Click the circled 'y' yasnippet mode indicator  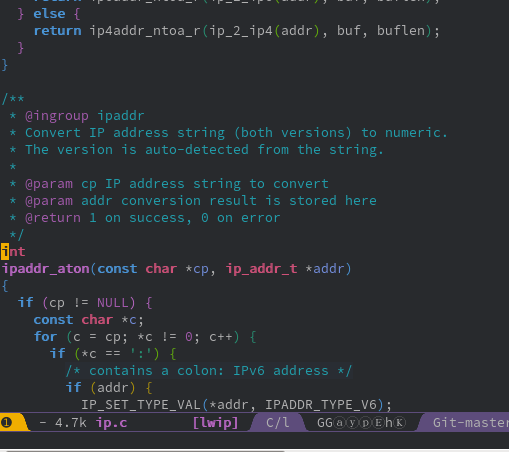pos(352,423)
